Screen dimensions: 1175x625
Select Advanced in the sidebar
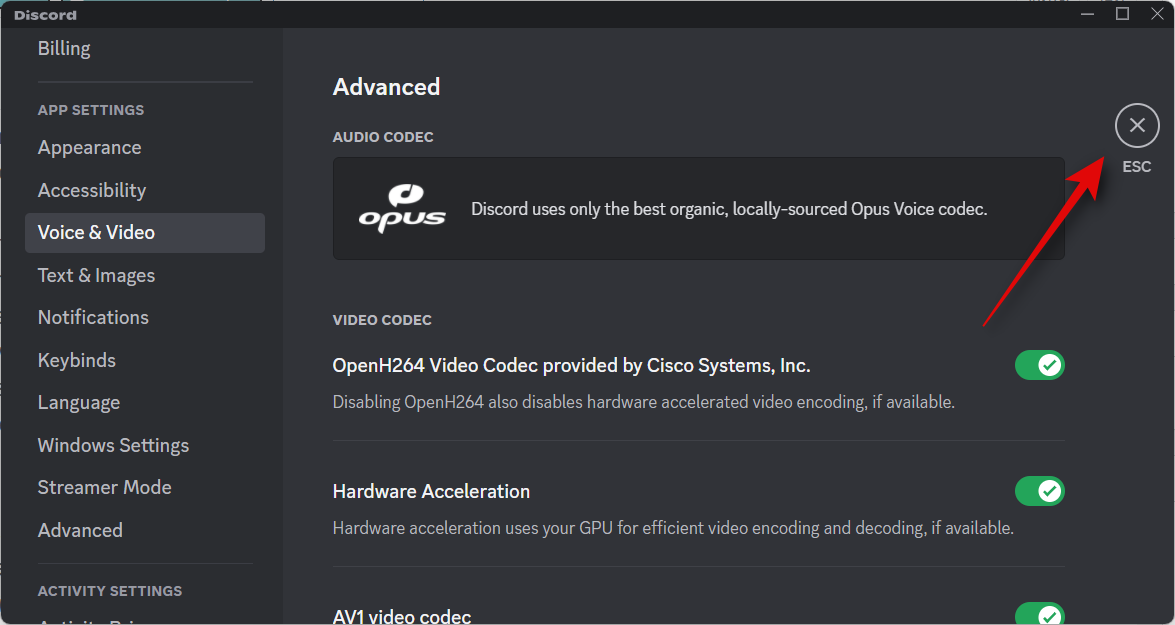click(x=80, y=530)
